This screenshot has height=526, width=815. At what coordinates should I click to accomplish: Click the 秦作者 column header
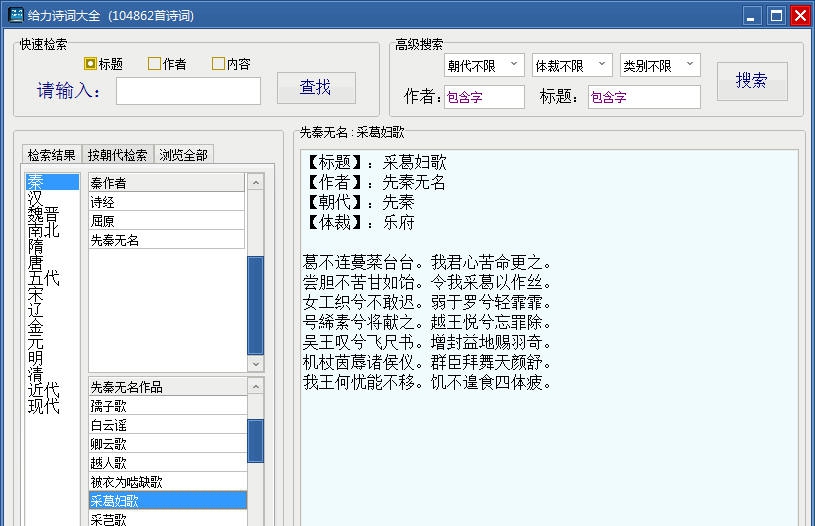point(166,182)
